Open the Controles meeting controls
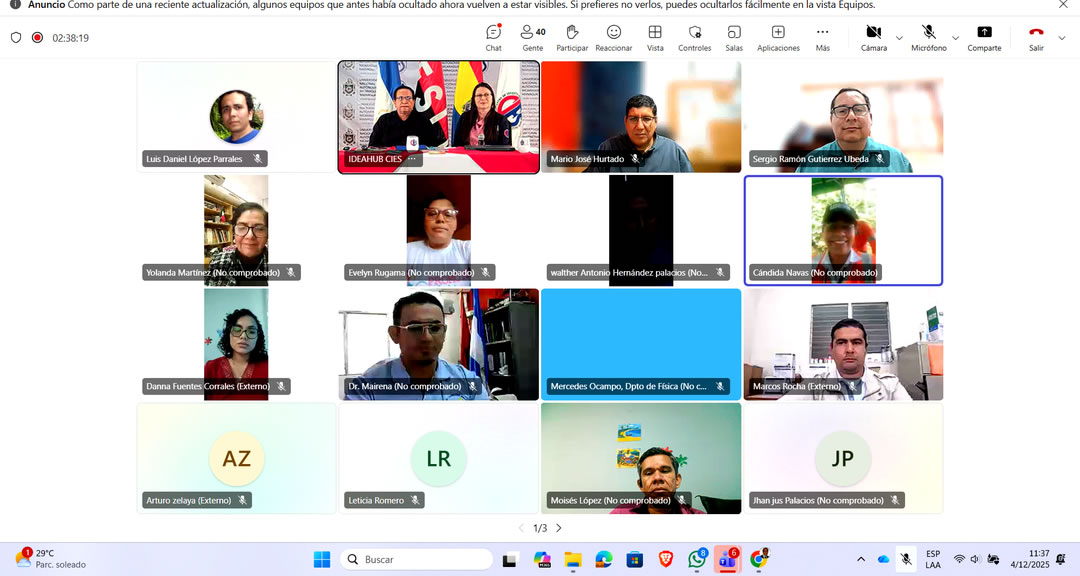1080x576 pixels. (x=694, y=37)
